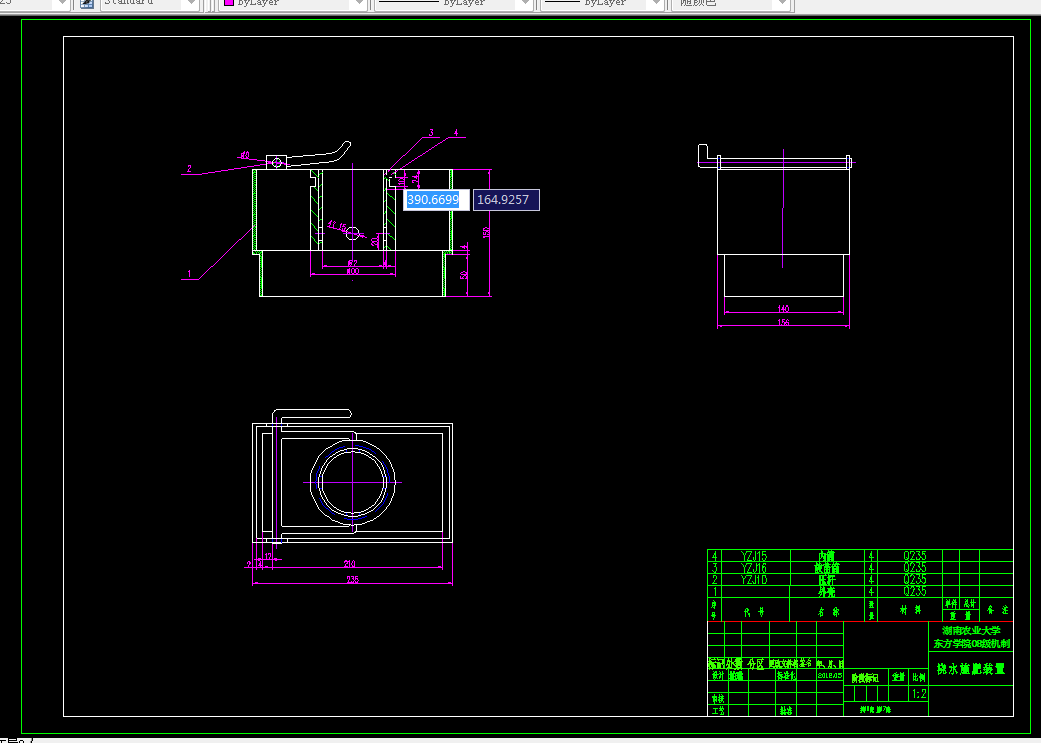Click the YZJ1D cell in parts list
This screenshot has width=1041, height=743.
(754, 580)
